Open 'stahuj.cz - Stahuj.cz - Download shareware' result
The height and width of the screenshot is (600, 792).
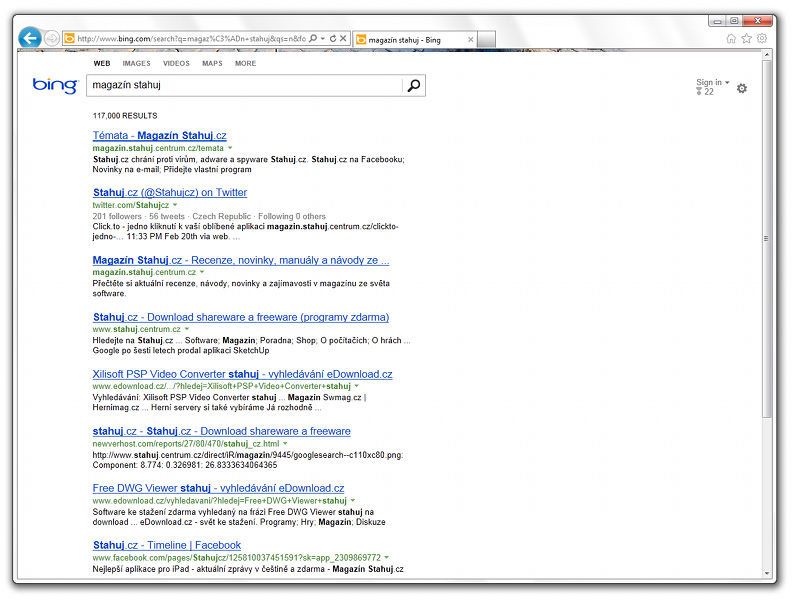coord(221,431)
